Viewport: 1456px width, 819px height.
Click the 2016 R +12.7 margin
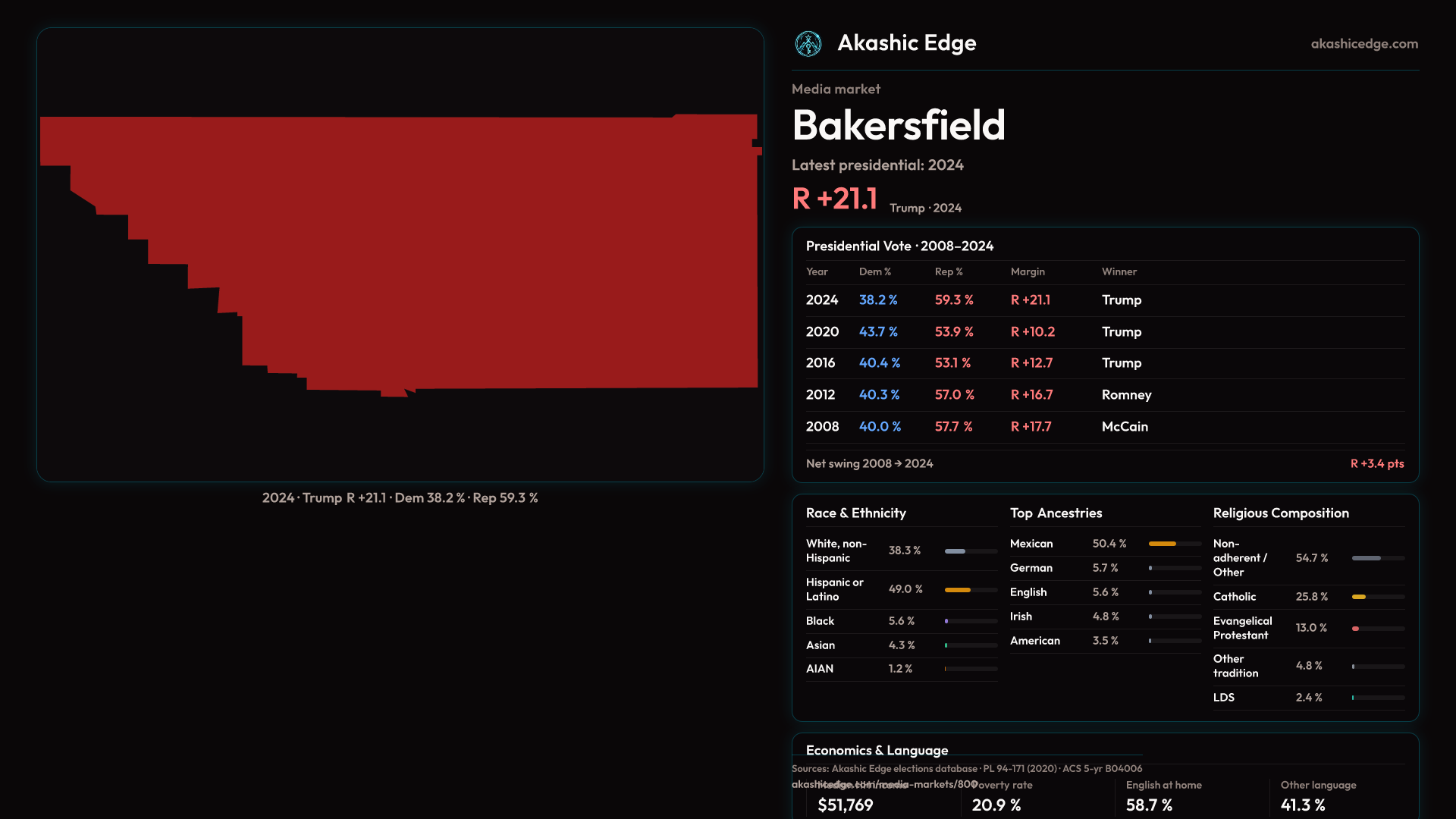click(1031, 363)
